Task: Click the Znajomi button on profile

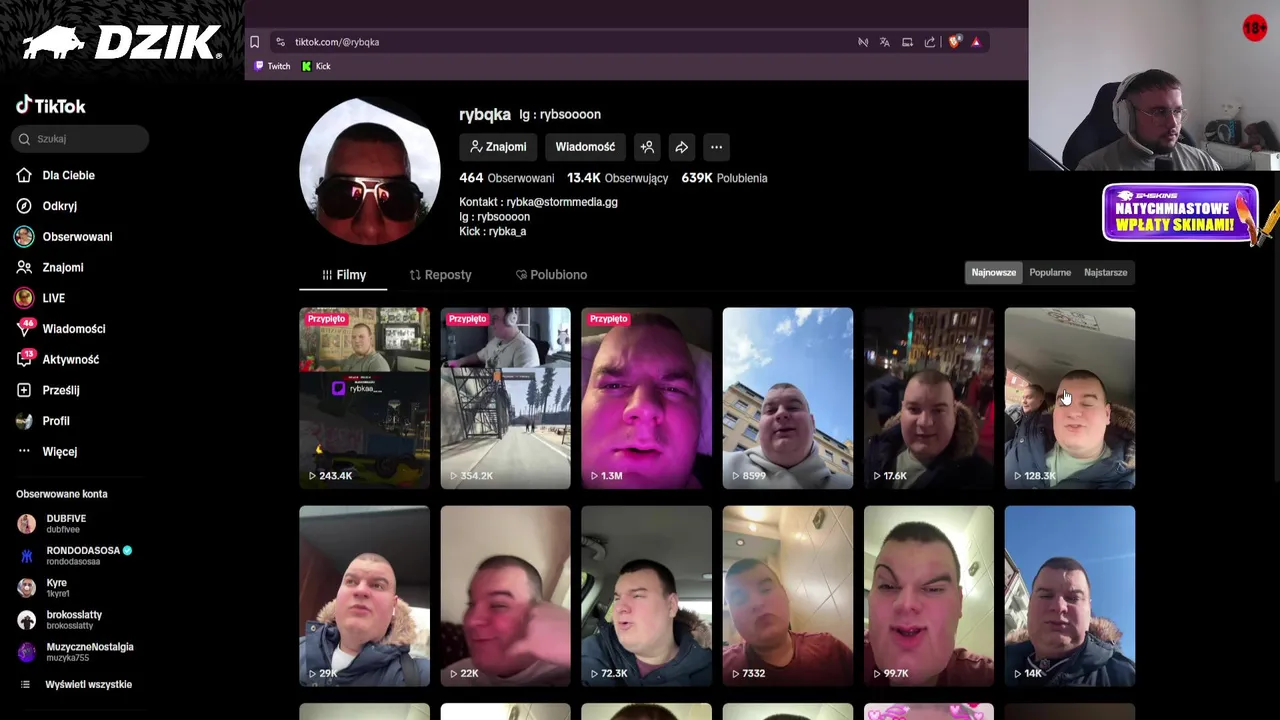Action: pyautogui.click(x=498, y=147)
